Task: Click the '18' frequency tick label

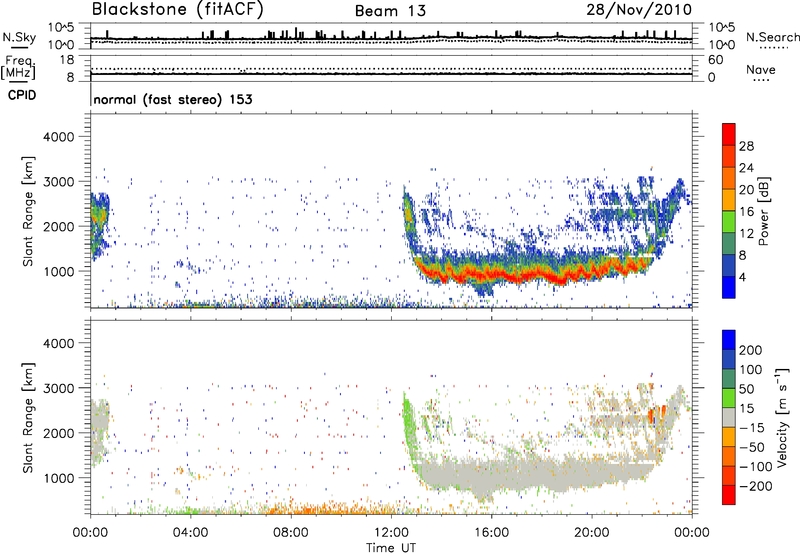Action: click(66, 60)
